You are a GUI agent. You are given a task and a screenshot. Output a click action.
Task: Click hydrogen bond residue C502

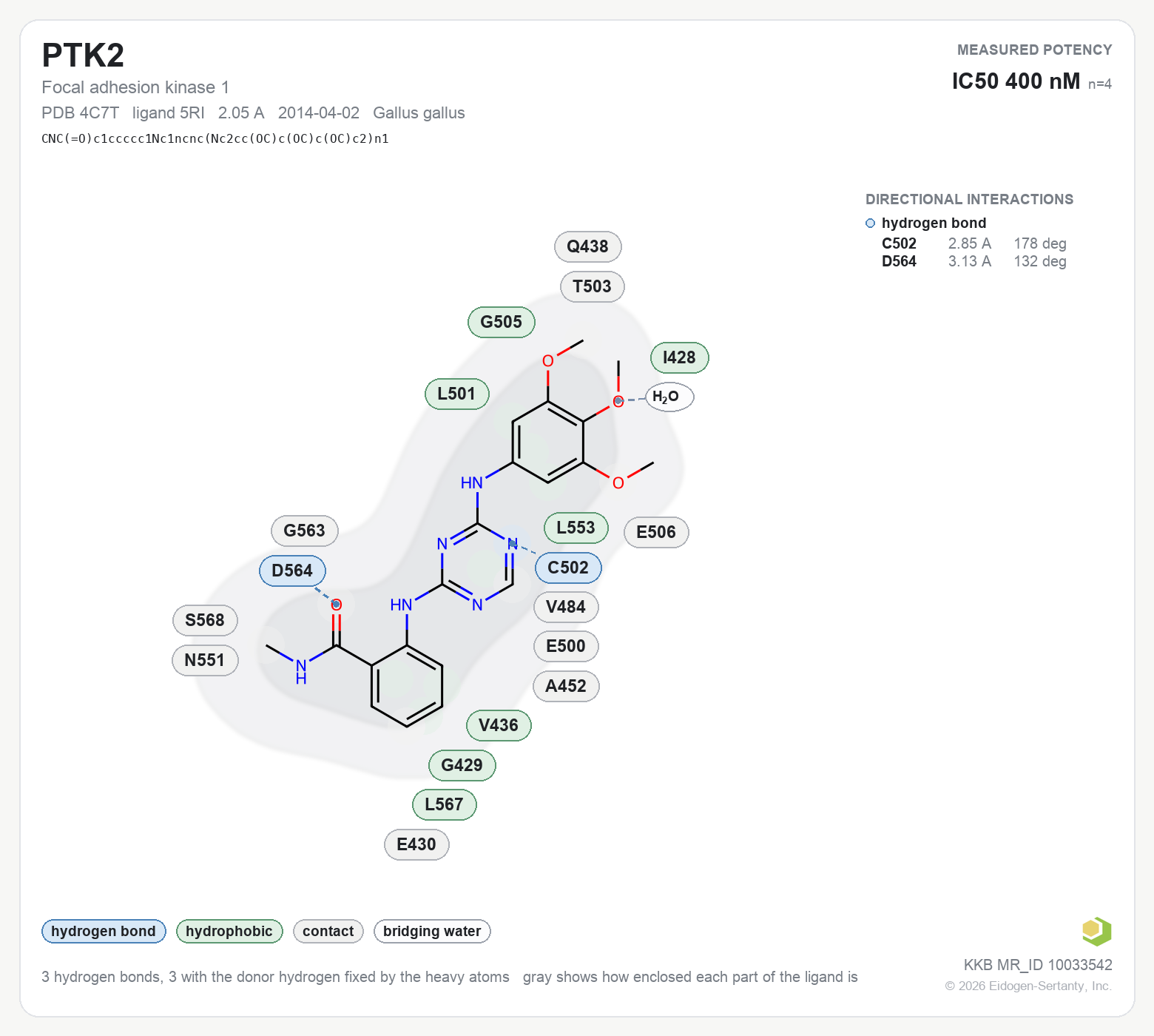(x=568, y=568)
